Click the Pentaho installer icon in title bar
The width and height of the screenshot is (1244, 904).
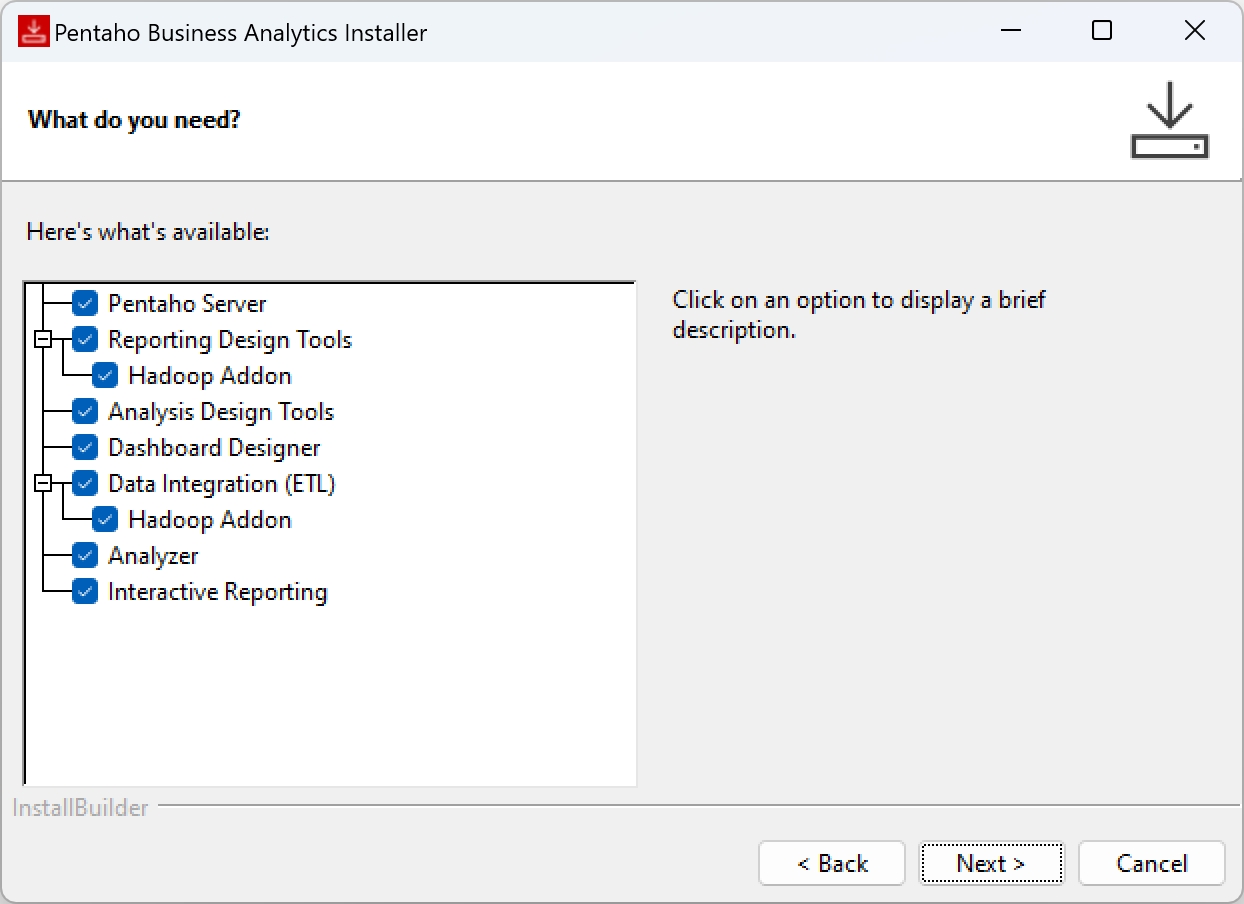(34, 32)
